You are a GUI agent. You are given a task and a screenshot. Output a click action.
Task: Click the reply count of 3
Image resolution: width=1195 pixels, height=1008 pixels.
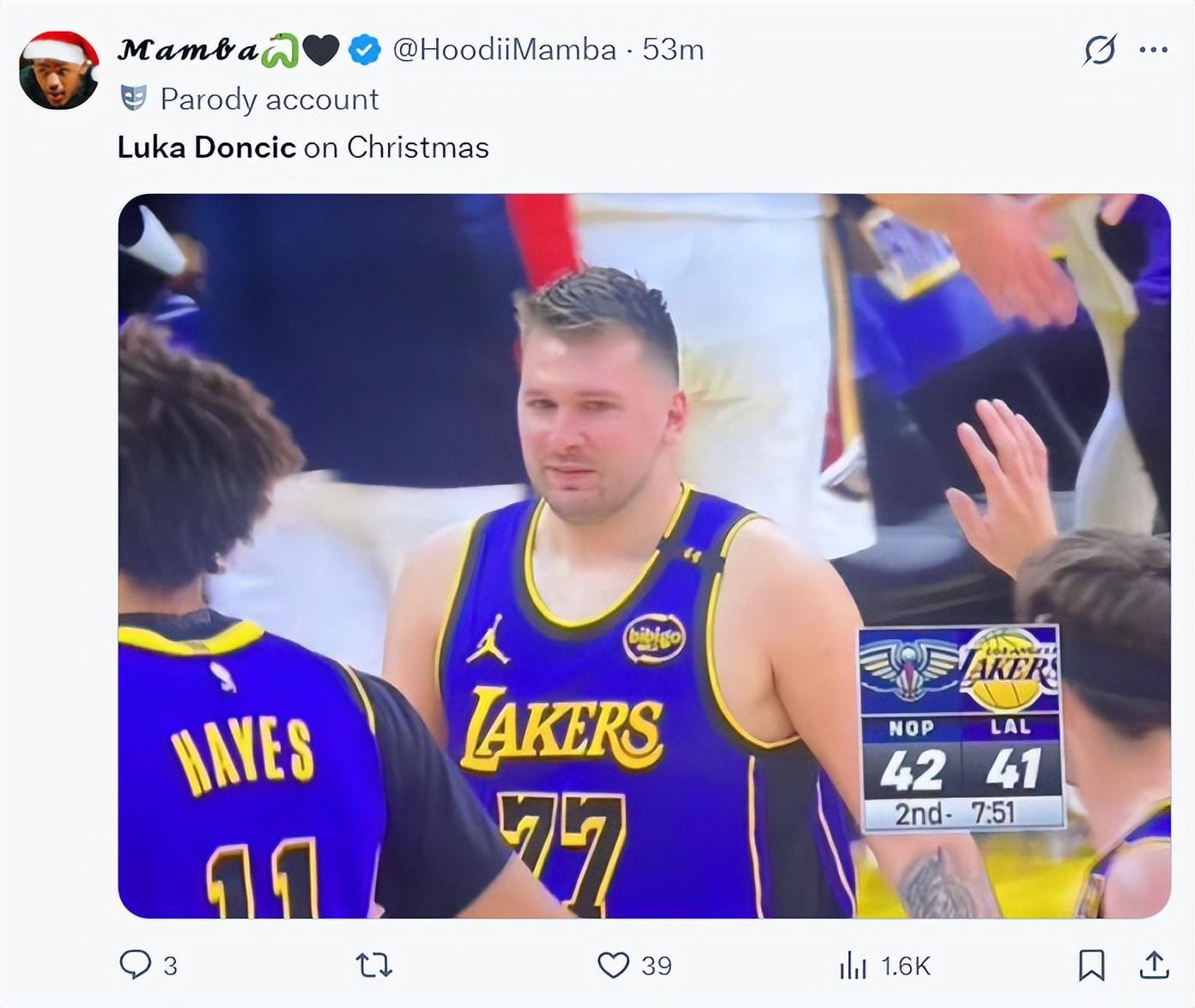pyautogui.click(x=170, y=967)
